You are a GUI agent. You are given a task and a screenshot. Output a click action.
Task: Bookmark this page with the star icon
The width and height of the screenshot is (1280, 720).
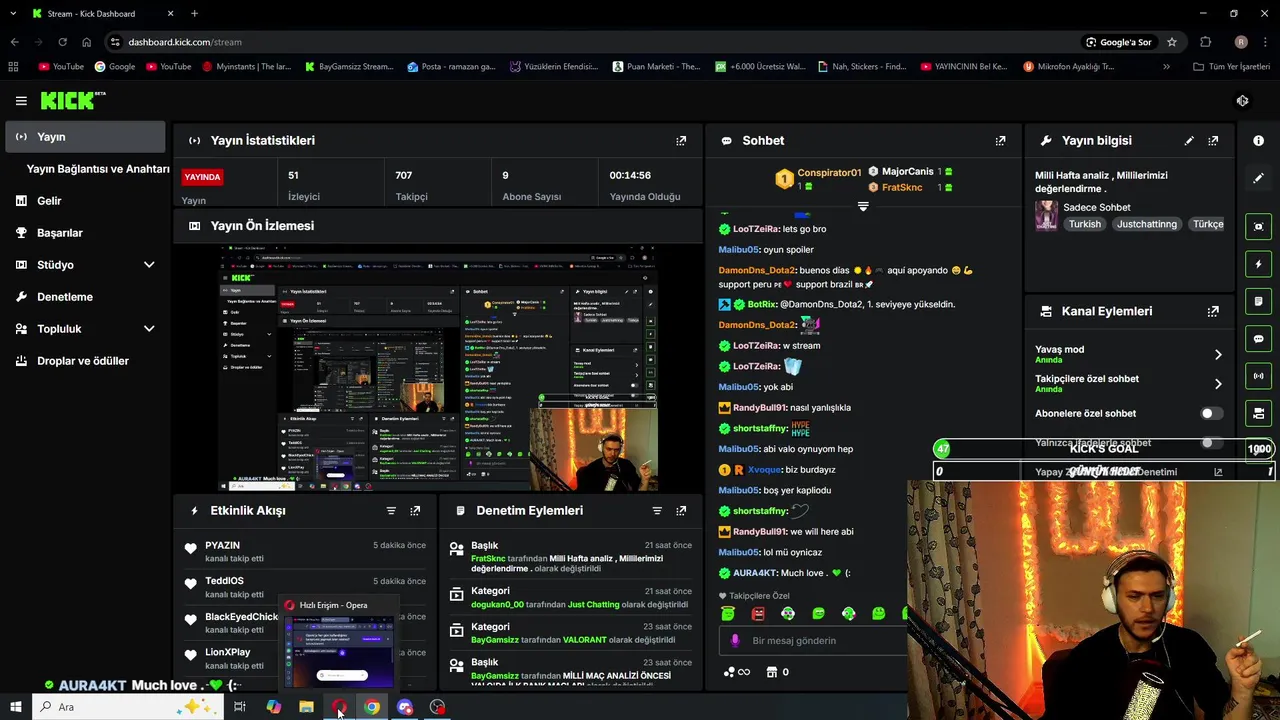(1172, 42)
